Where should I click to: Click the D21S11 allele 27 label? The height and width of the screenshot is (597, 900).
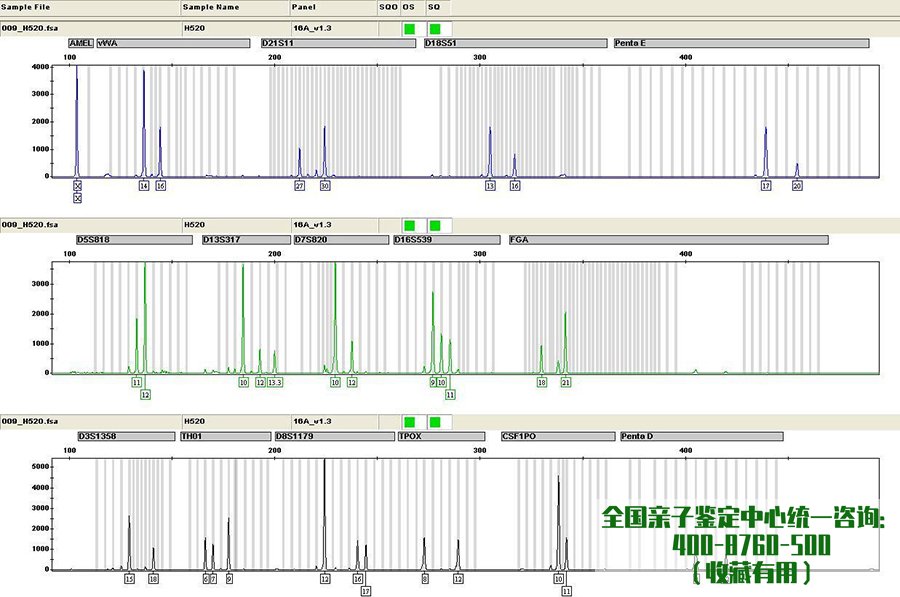[300, 186]
